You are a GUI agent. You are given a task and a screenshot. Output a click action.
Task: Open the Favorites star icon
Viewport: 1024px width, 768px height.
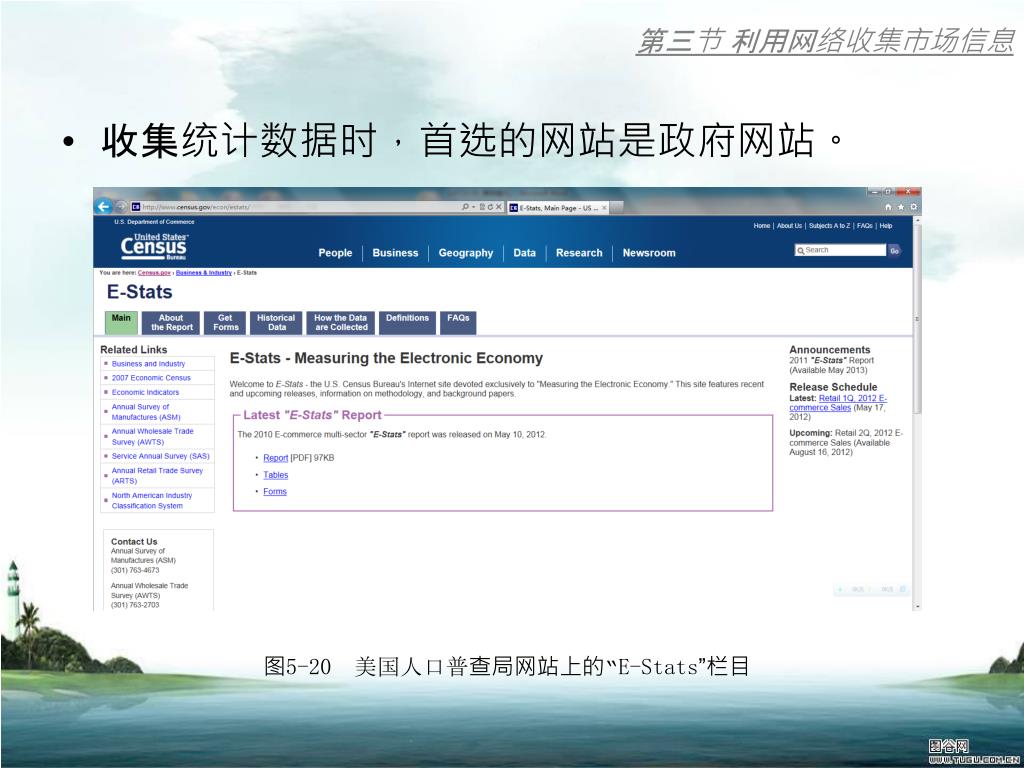[x=901, y=207]
